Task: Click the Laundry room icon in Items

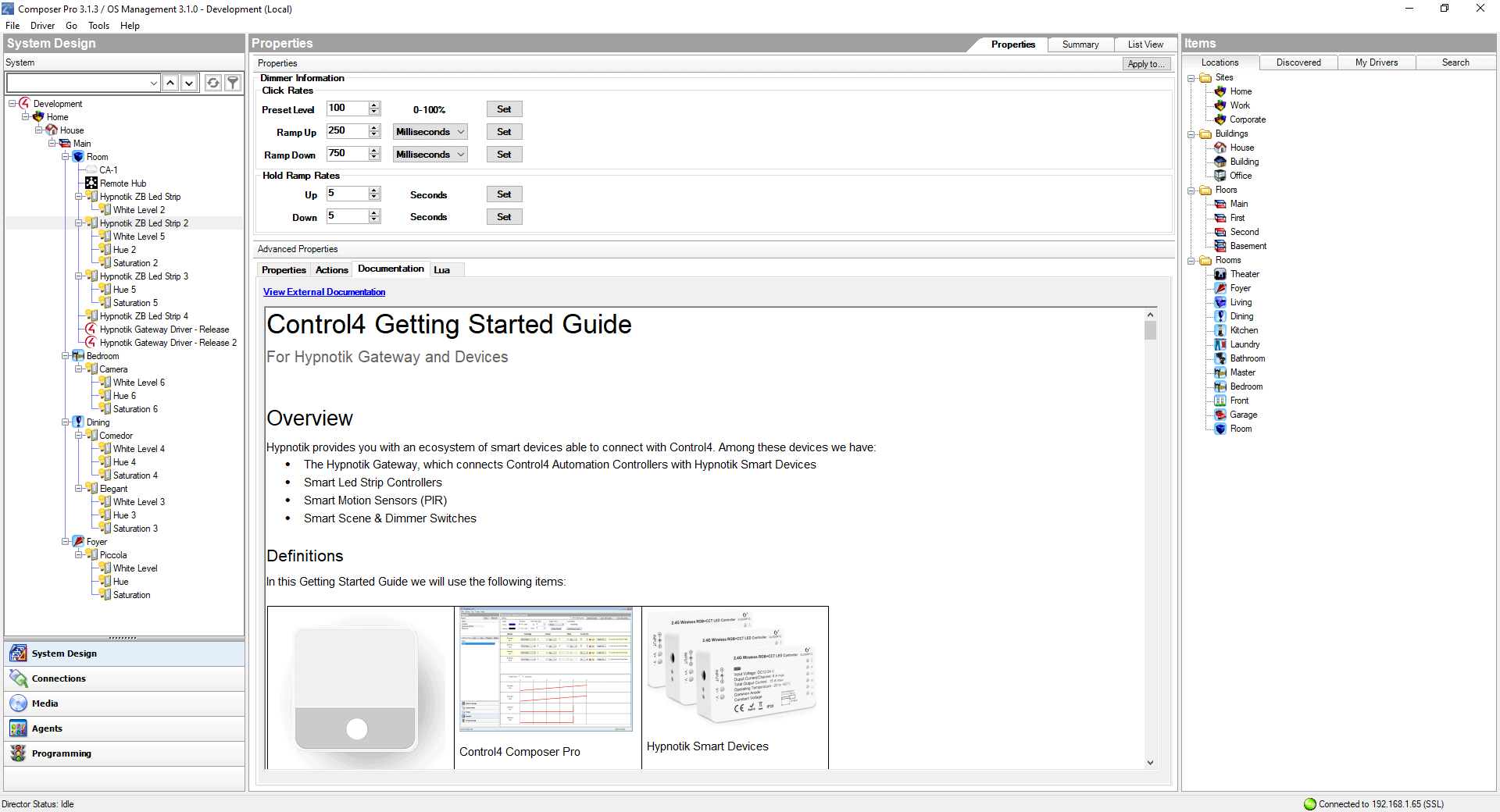Action: (x=1220, y=344)
